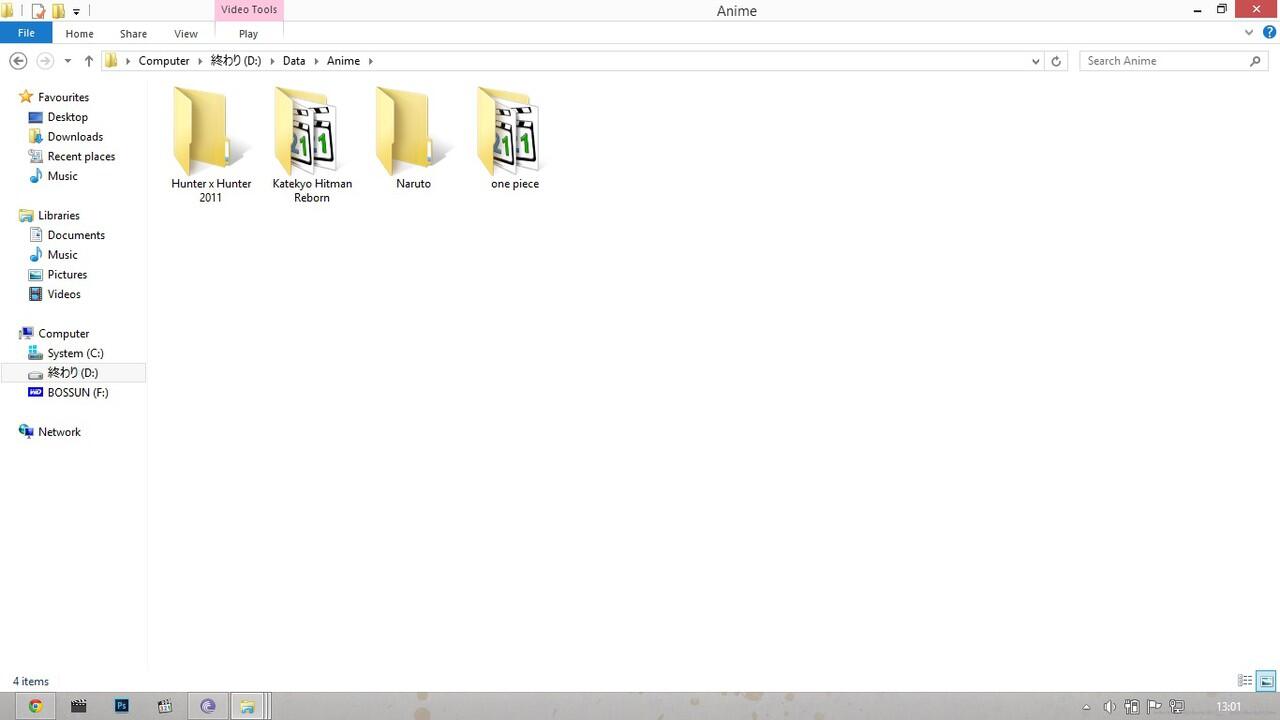Open the Documents library
1280x720 pixels.
coord(76,235)
